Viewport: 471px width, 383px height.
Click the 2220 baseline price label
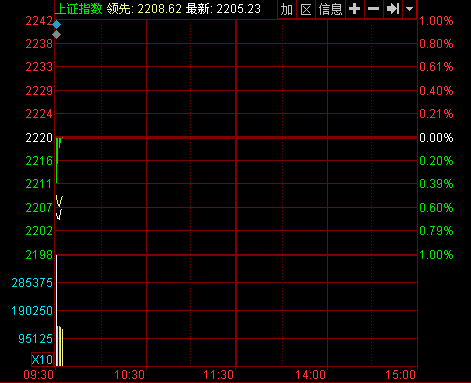[39, 138]
